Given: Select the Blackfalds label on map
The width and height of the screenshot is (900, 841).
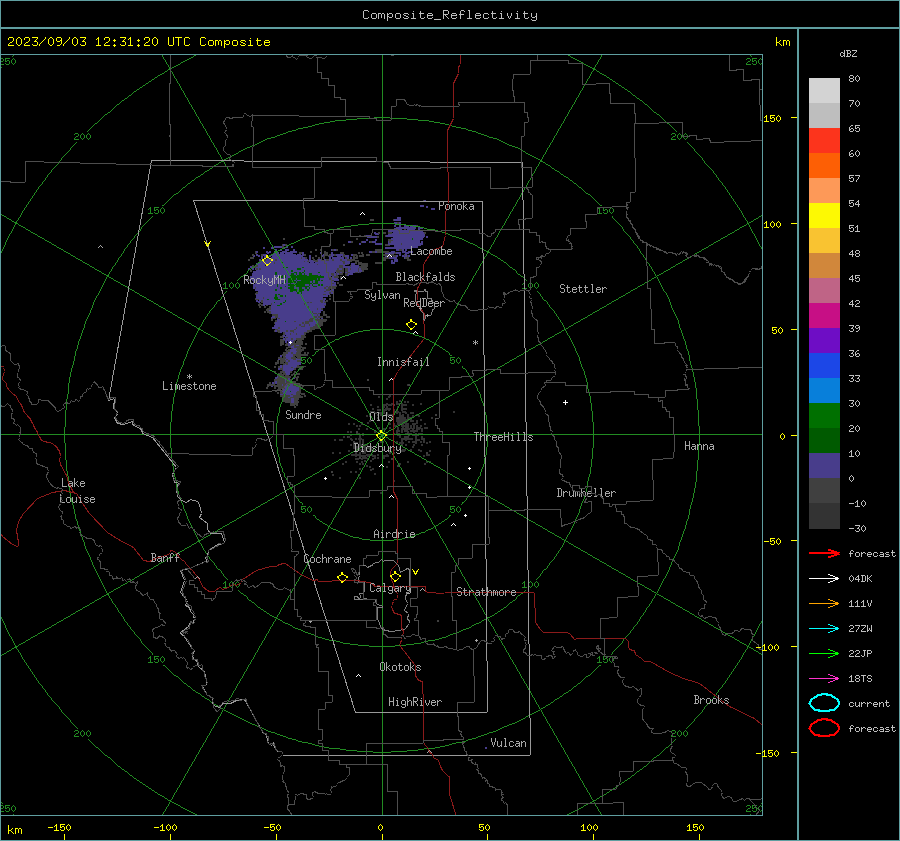Looking at the screenshot, I should (x=425, y=277).
